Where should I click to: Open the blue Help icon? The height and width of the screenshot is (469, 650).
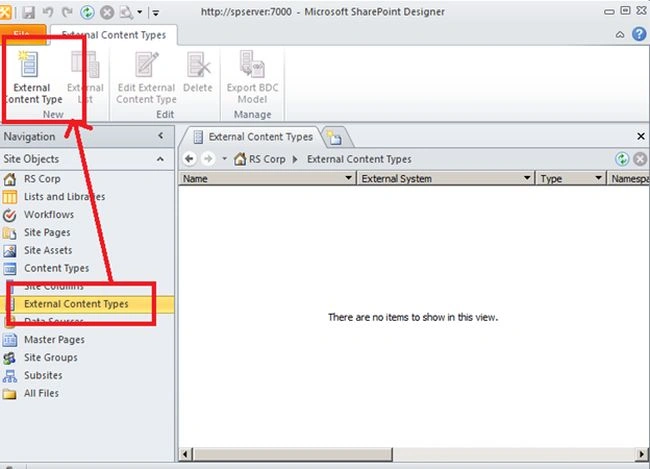pos(639,34)
